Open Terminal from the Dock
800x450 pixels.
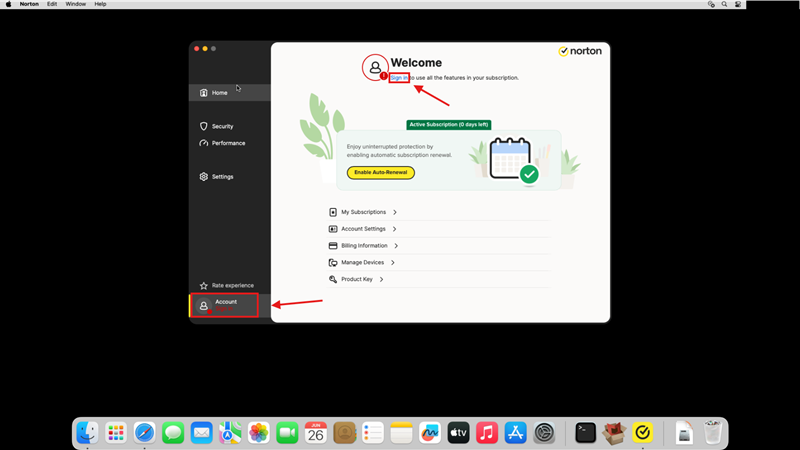click(x=585, y=433)
